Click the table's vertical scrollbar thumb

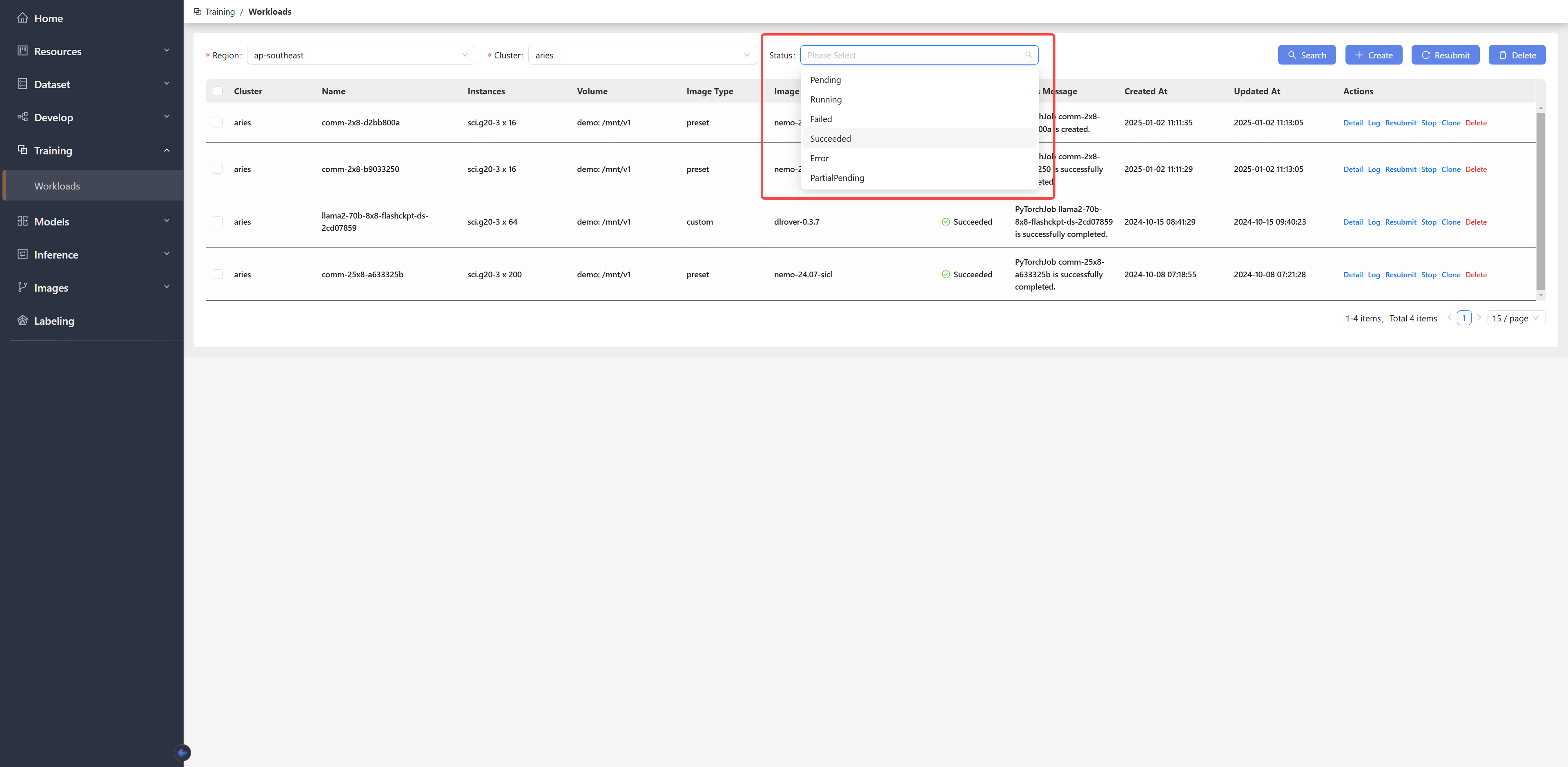coord(1540,201)
